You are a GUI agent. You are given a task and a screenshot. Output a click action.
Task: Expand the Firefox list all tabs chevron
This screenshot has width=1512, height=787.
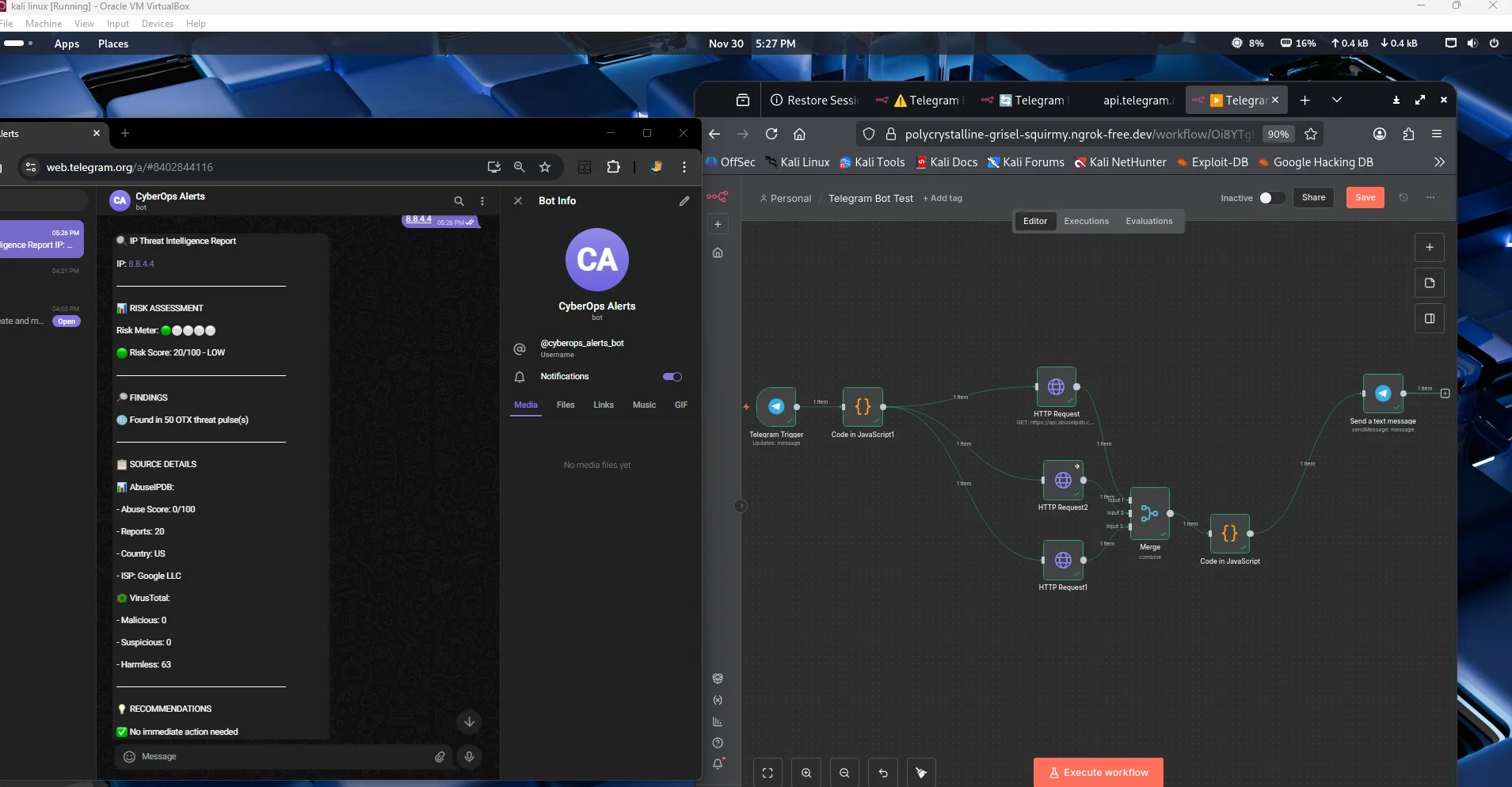pyautogui.click(x=1337, y=100)
